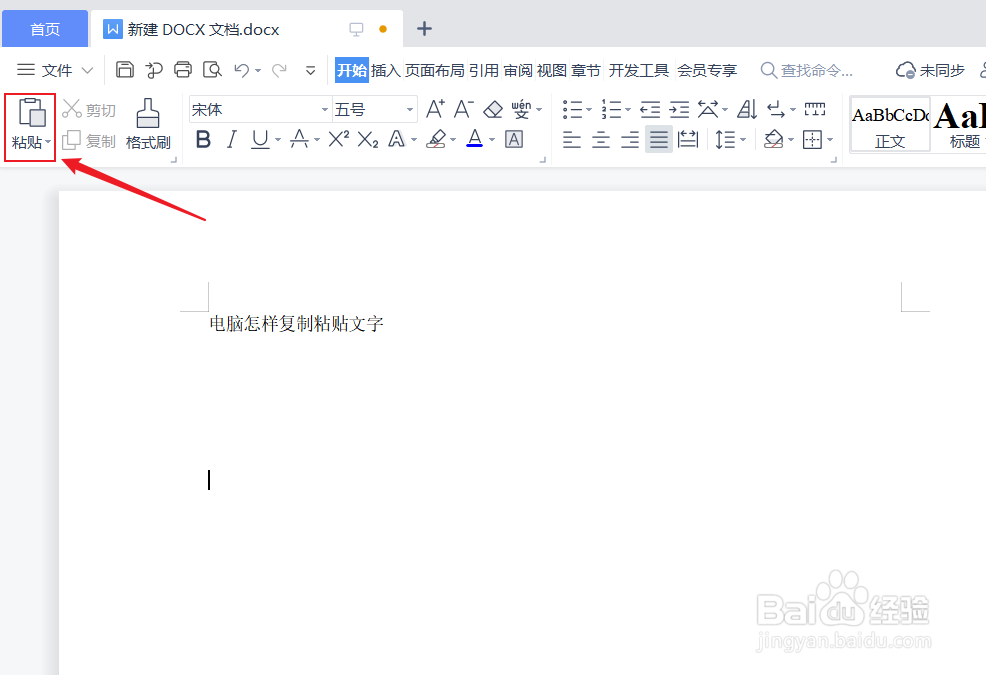Image resolution: width=986 pixels, height=675 pixels.
Task: Click the Copy button
Action: click(89, 140)
